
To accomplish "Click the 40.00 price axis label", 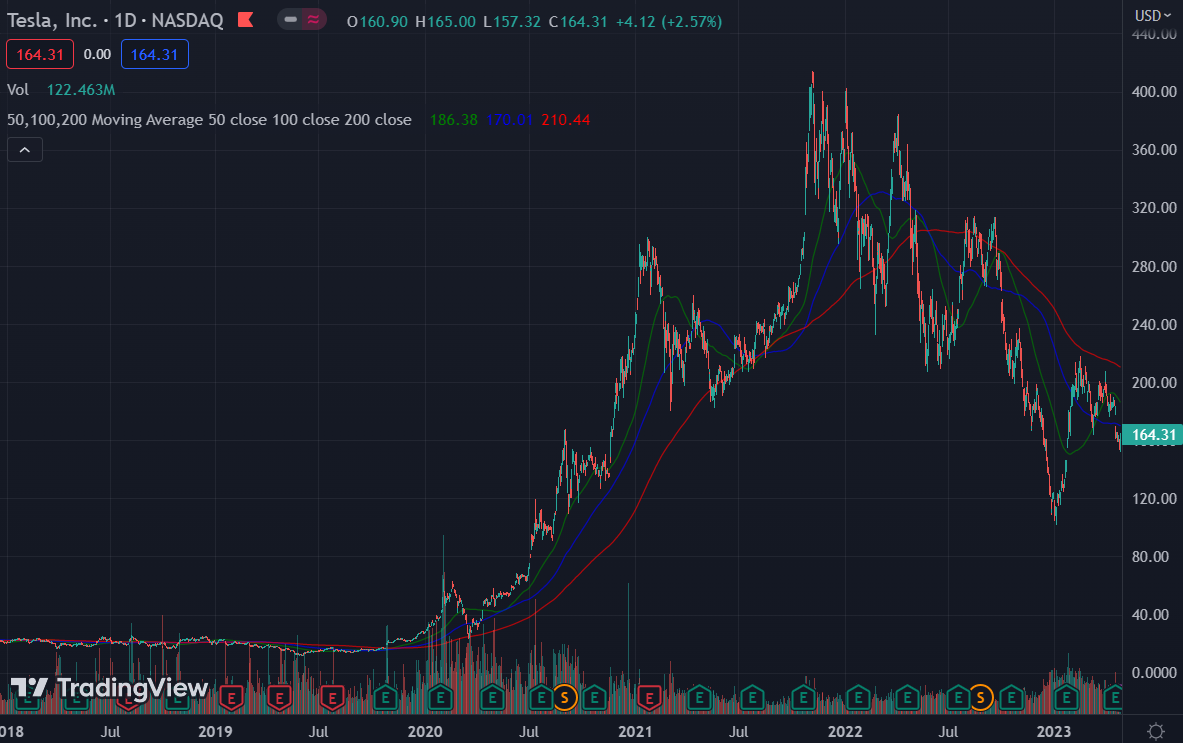I will (x=1151, y=615).
